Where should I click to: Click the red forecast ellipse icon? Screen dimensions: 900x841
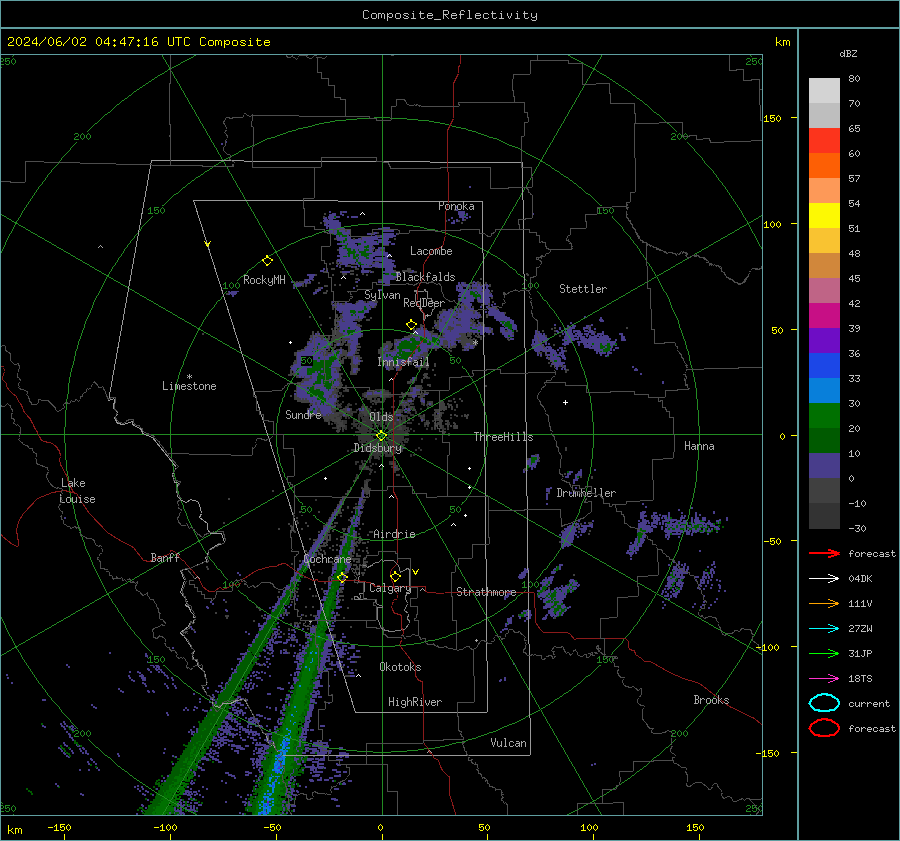(x=824, y=728)
